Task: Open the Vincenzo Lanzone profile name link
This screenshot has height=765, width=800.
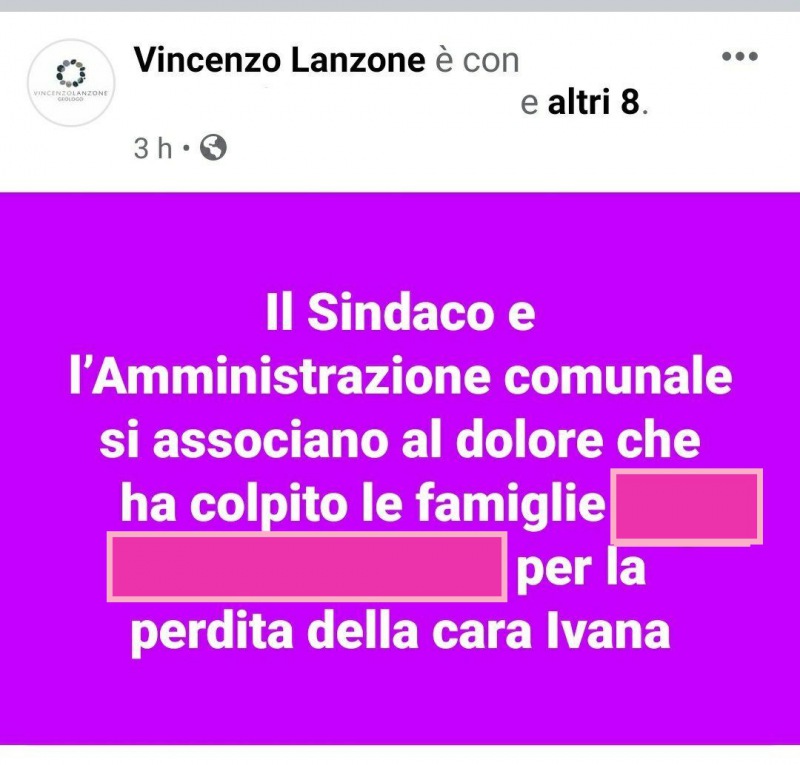Action: pos(280,60)
